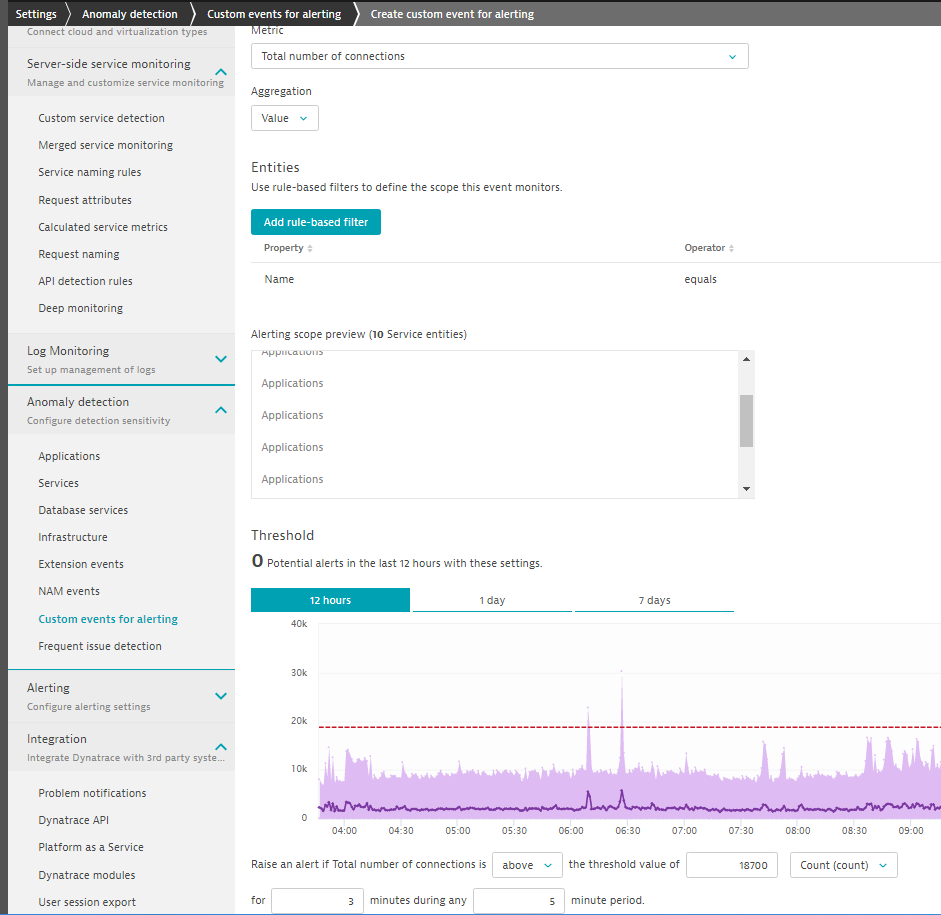Screen dimensions: 941x915
Task: Expand the Alerting settings section
Action: (x=221, y=696)
